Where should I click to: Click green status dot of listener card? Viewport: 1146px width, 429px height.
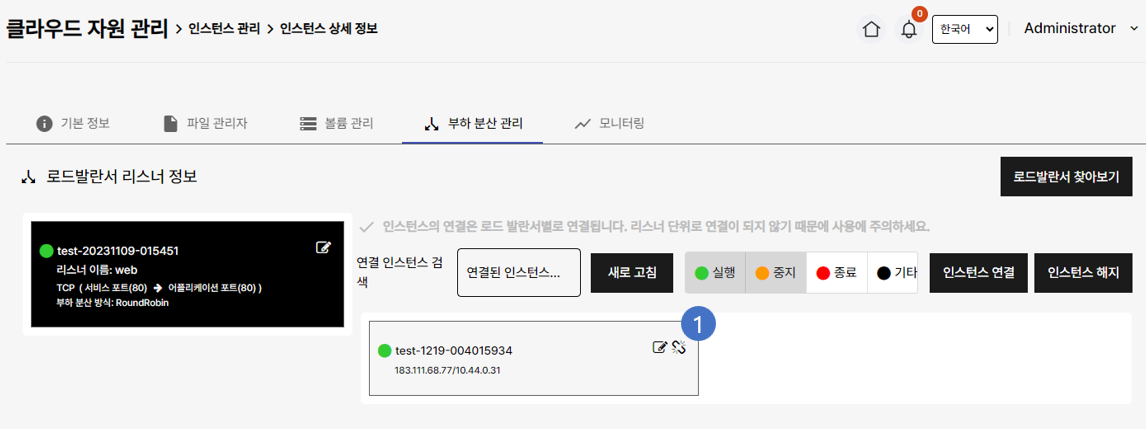pos(46,250)
